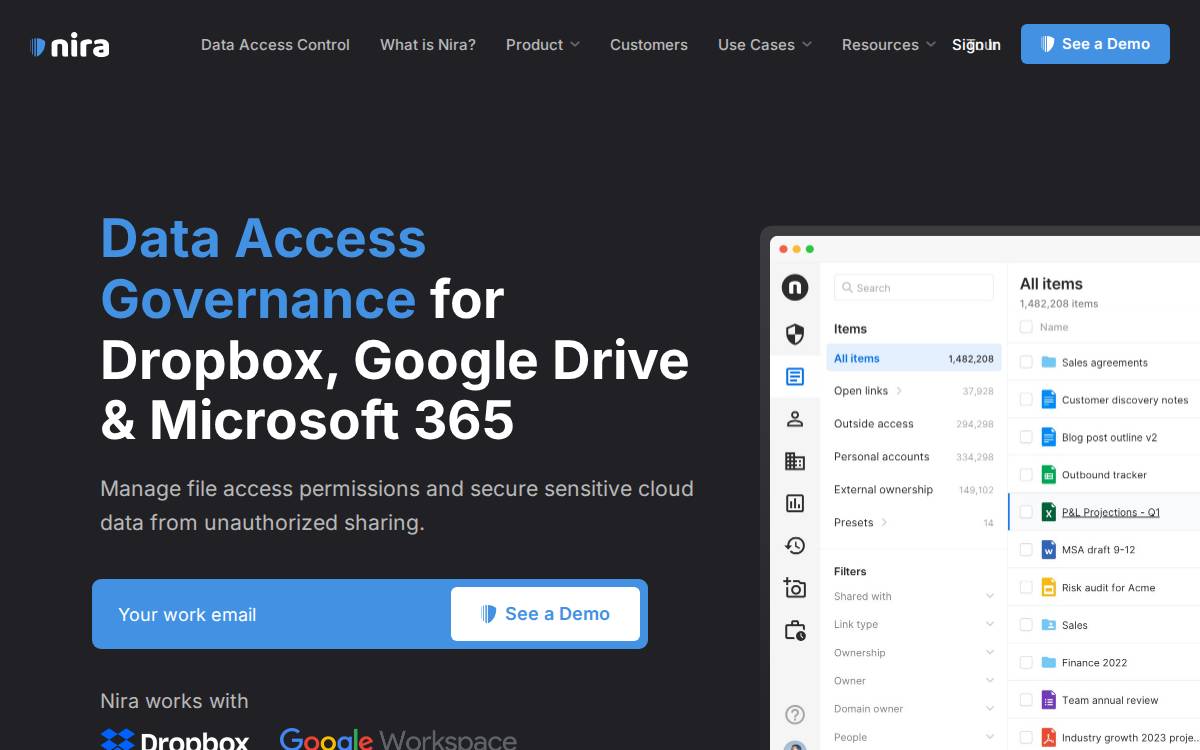This screenshot has width=1200, height=750.
Task: Open the P&L Projections - Q1 file link
Action: coord(1111,512)
